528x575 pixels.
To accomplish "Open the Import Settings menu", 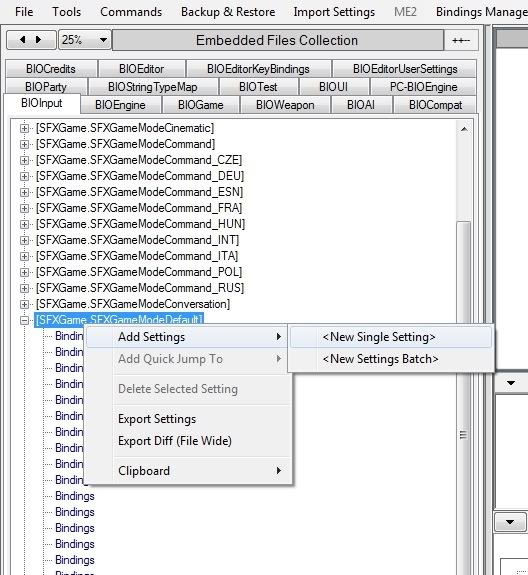I will (334, 12).
